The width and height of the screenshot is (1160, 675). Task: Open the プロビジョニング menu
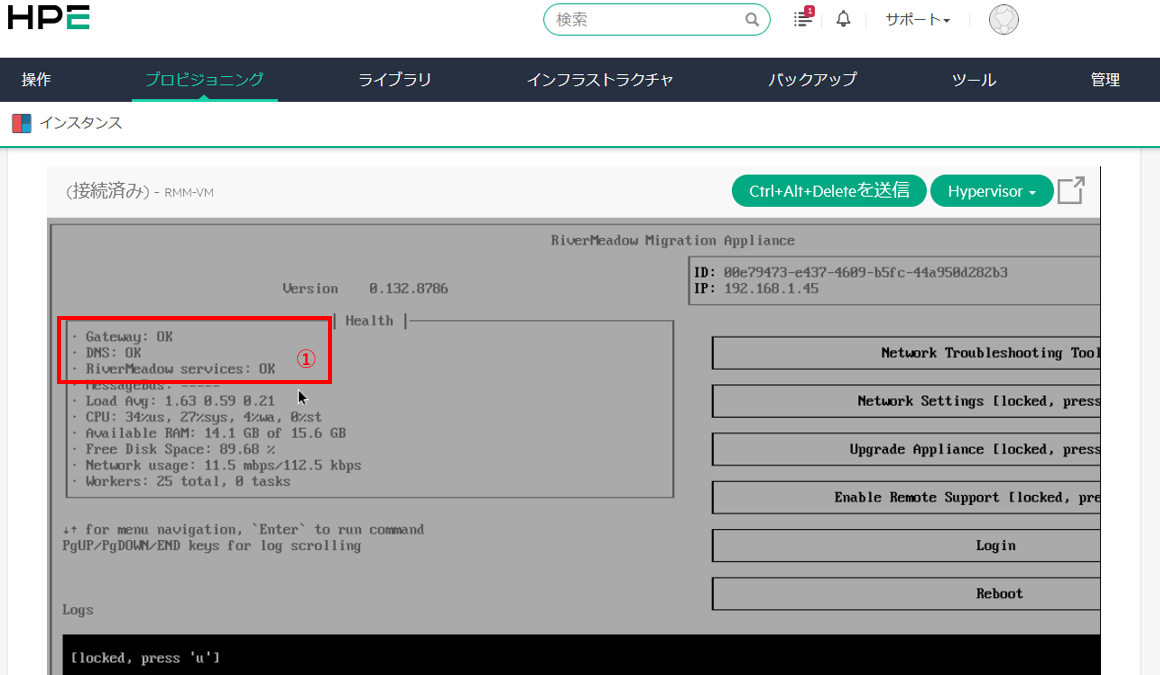(x=204, y=79)
